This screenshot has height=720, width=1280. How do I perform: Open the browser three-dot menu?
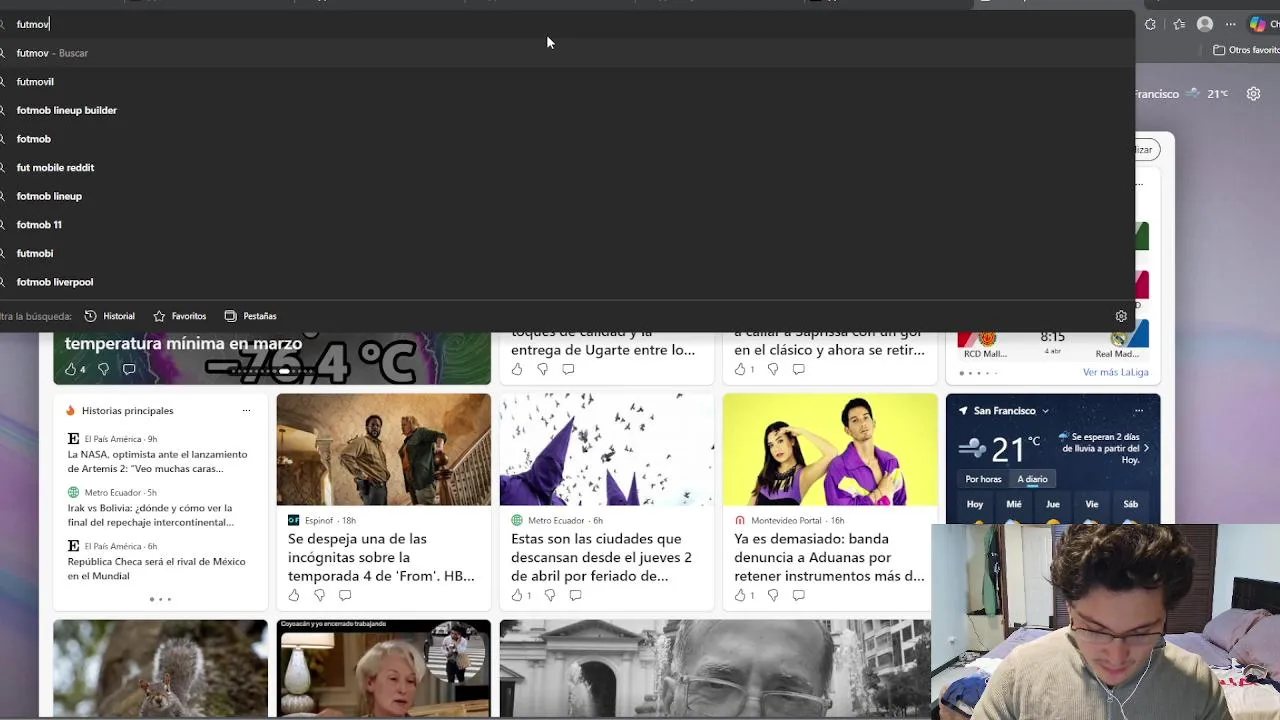1230,24
